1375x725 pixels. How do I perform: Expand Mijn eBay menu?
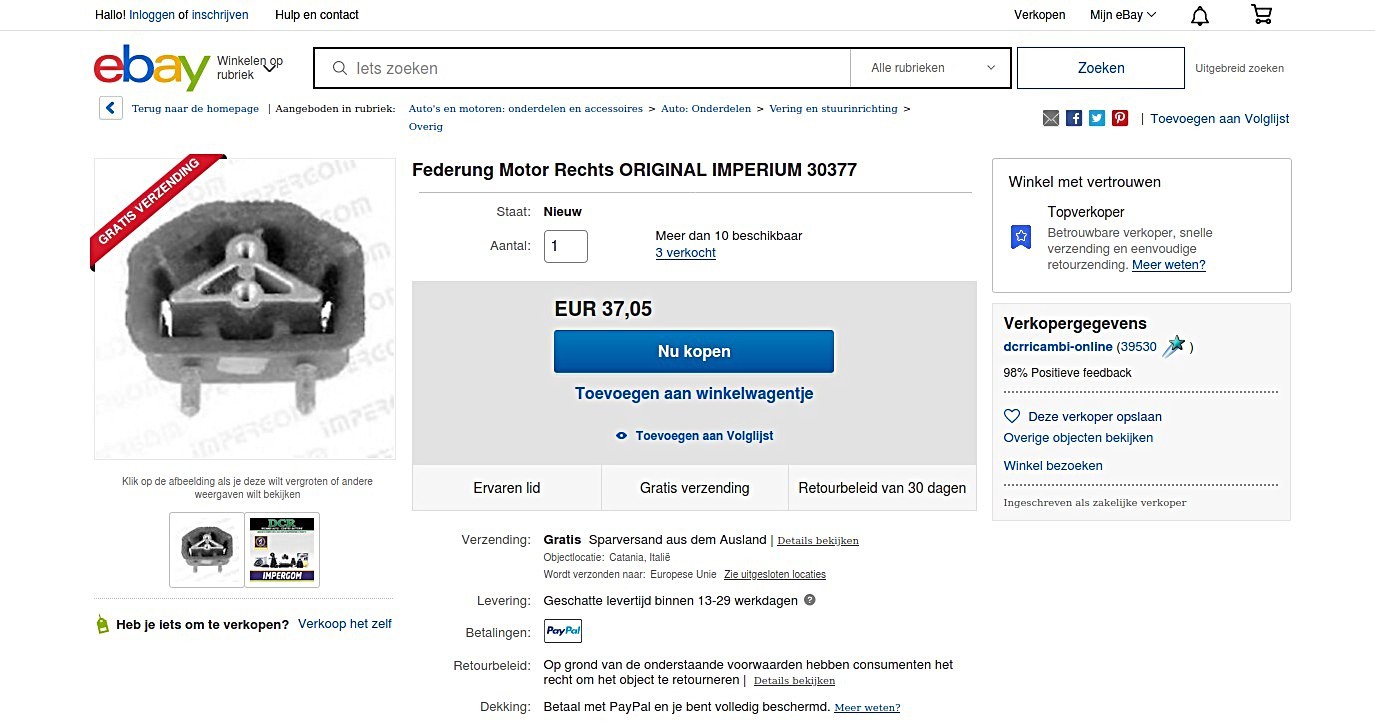pos(1123,15)
